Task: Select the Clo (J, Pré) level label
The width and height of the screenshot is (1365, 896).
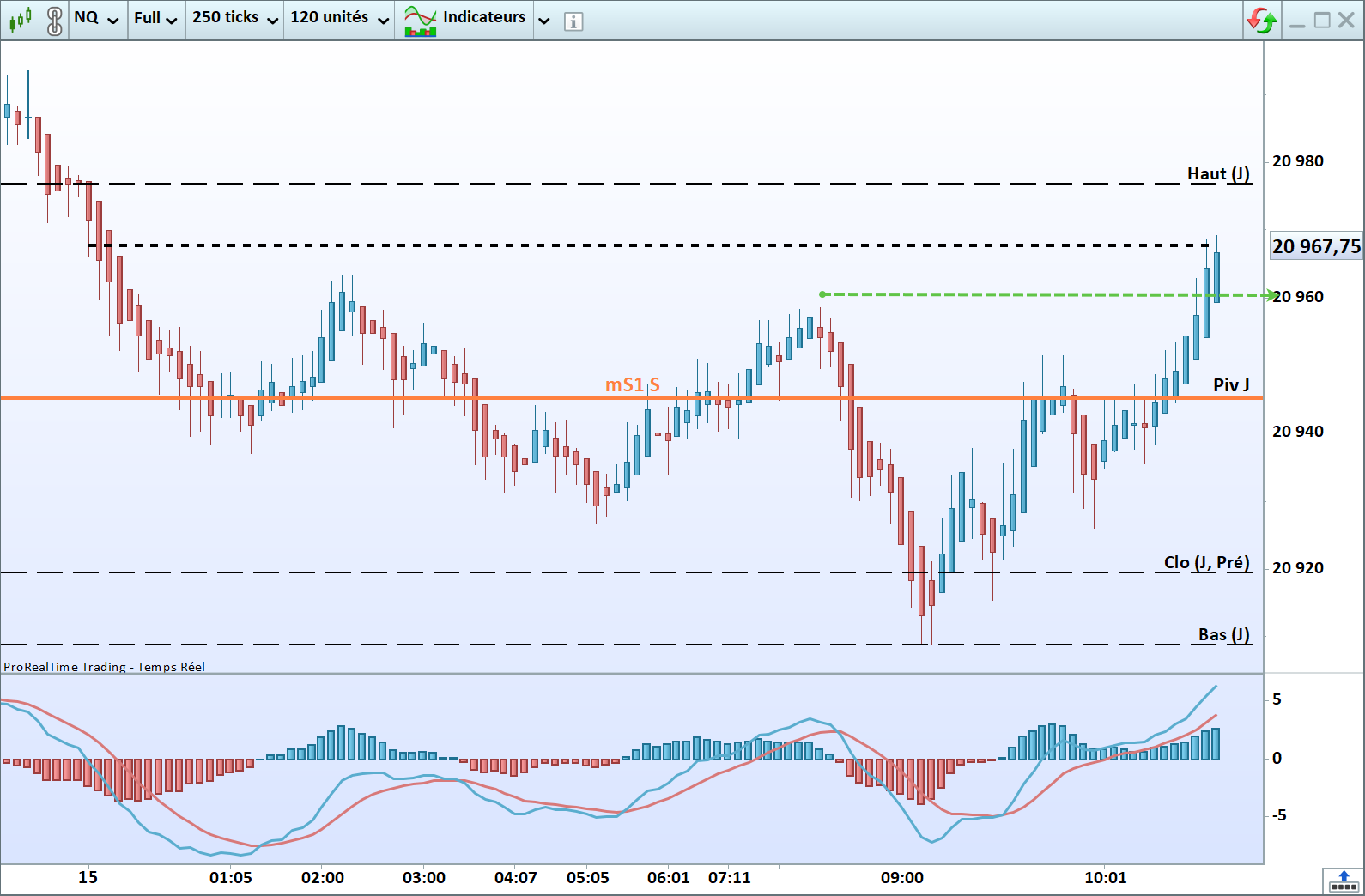Action: pyautogui.click(x=1207, y=563)
